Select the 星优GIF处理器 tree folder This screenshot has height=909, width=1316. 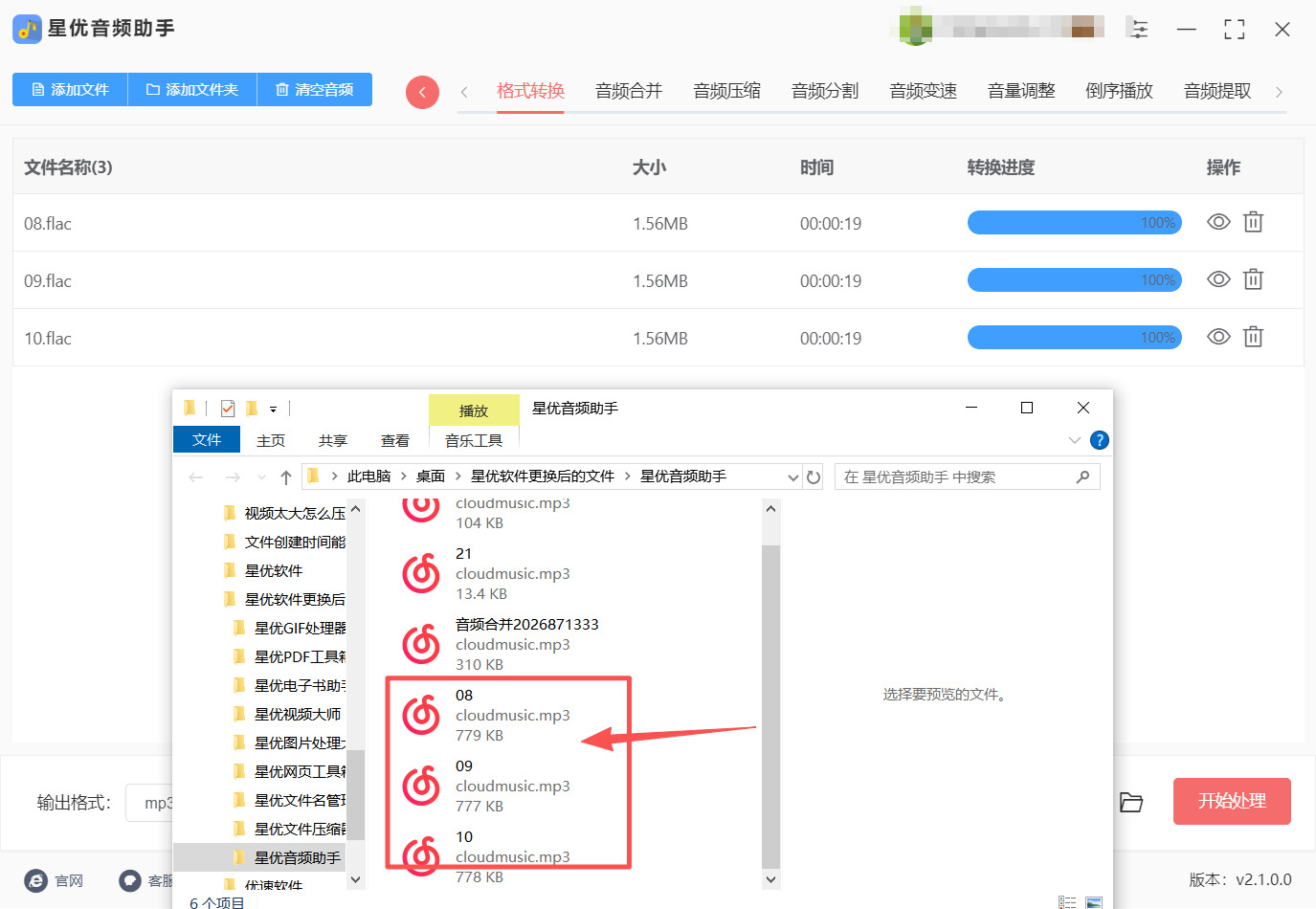291,628
